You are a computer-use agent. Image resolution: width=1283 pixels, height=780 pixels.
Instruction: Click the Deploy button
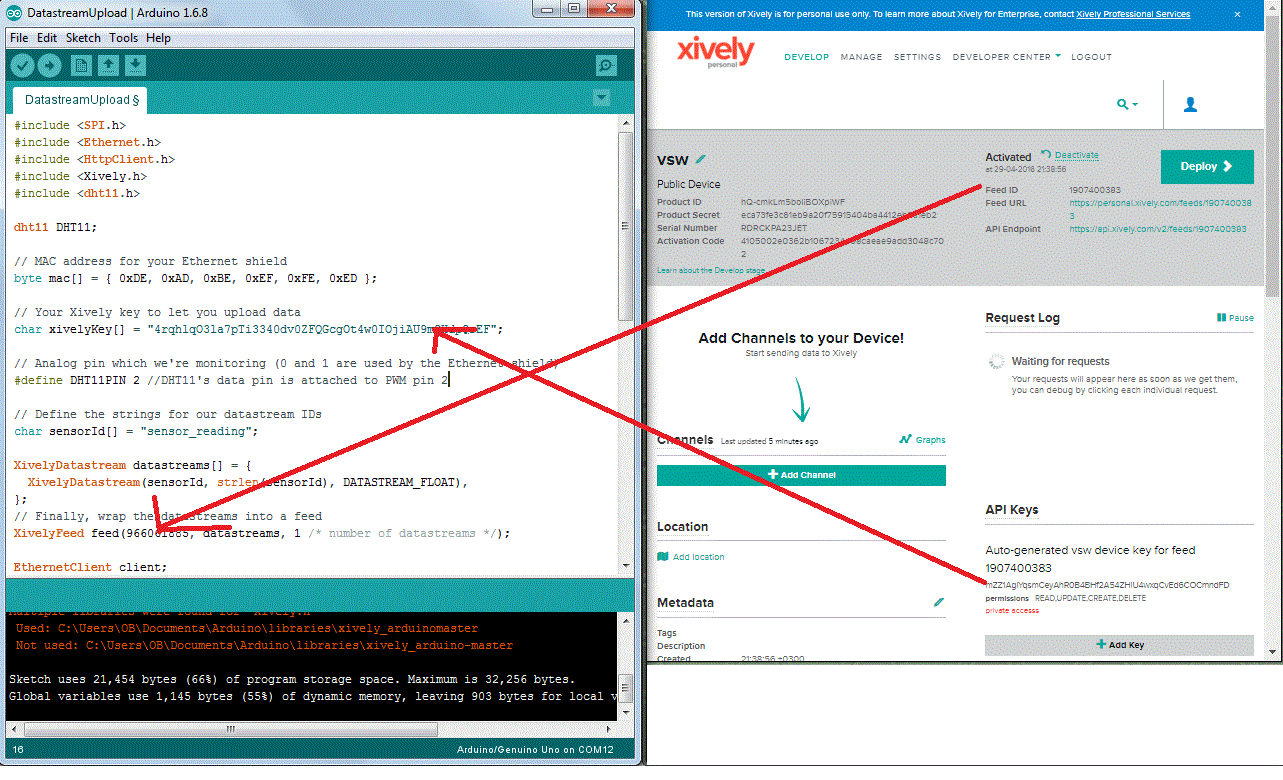pos(1207,167)
